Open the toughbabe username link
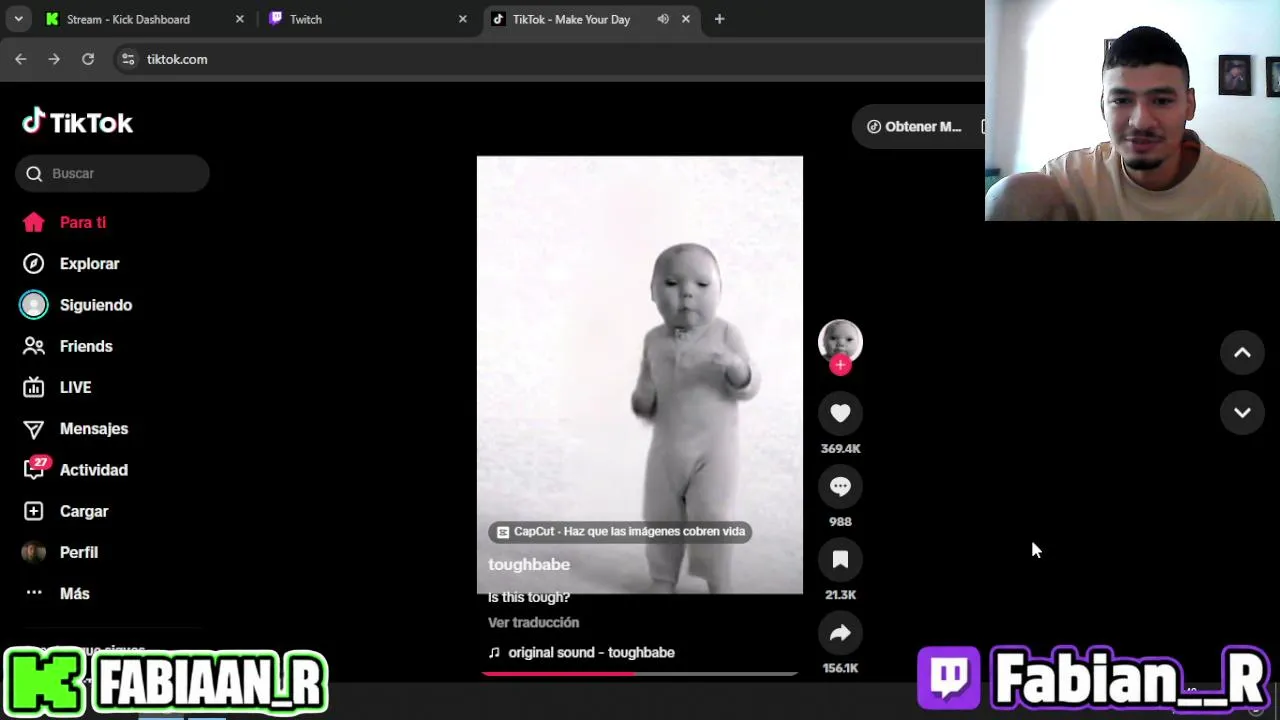 pyautogui.click(x=529, y=564)
